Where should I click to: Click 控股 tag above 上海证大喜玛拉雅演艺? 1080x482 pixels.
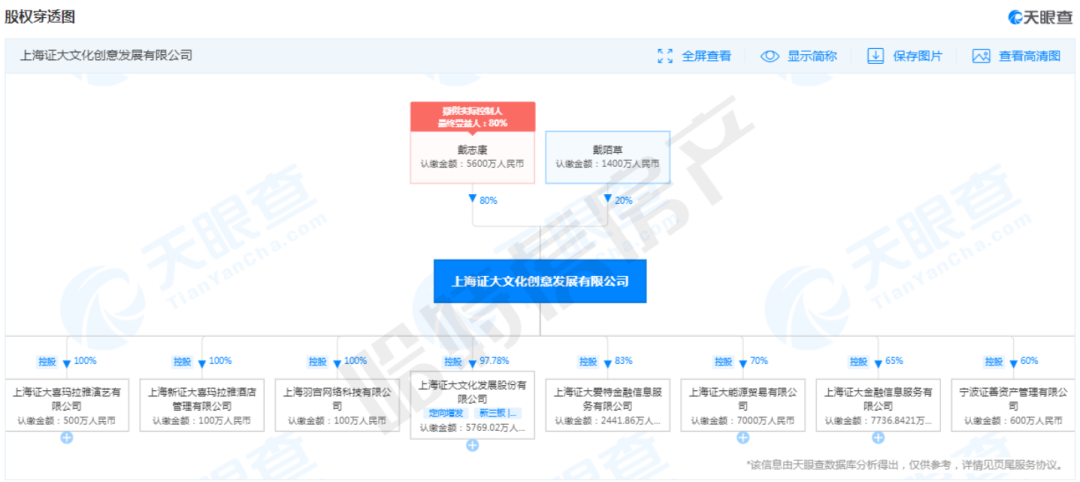pyautogui.click(x=46, y=361)
